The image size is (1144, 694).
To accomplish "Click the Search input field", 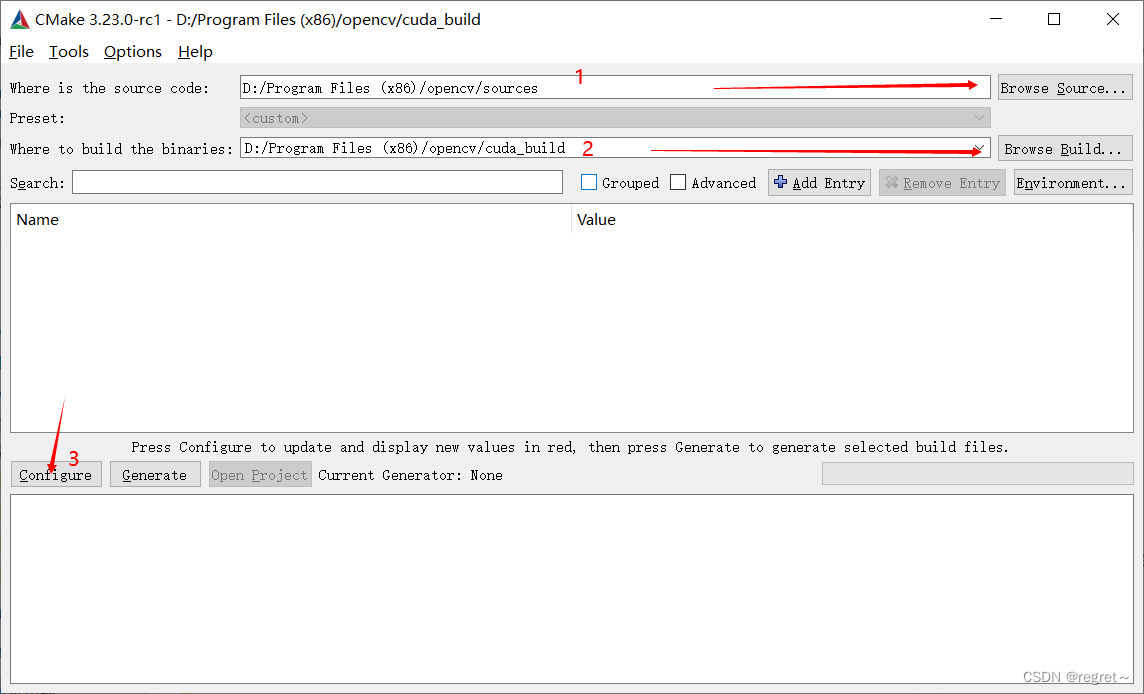I will coord(317,182).
